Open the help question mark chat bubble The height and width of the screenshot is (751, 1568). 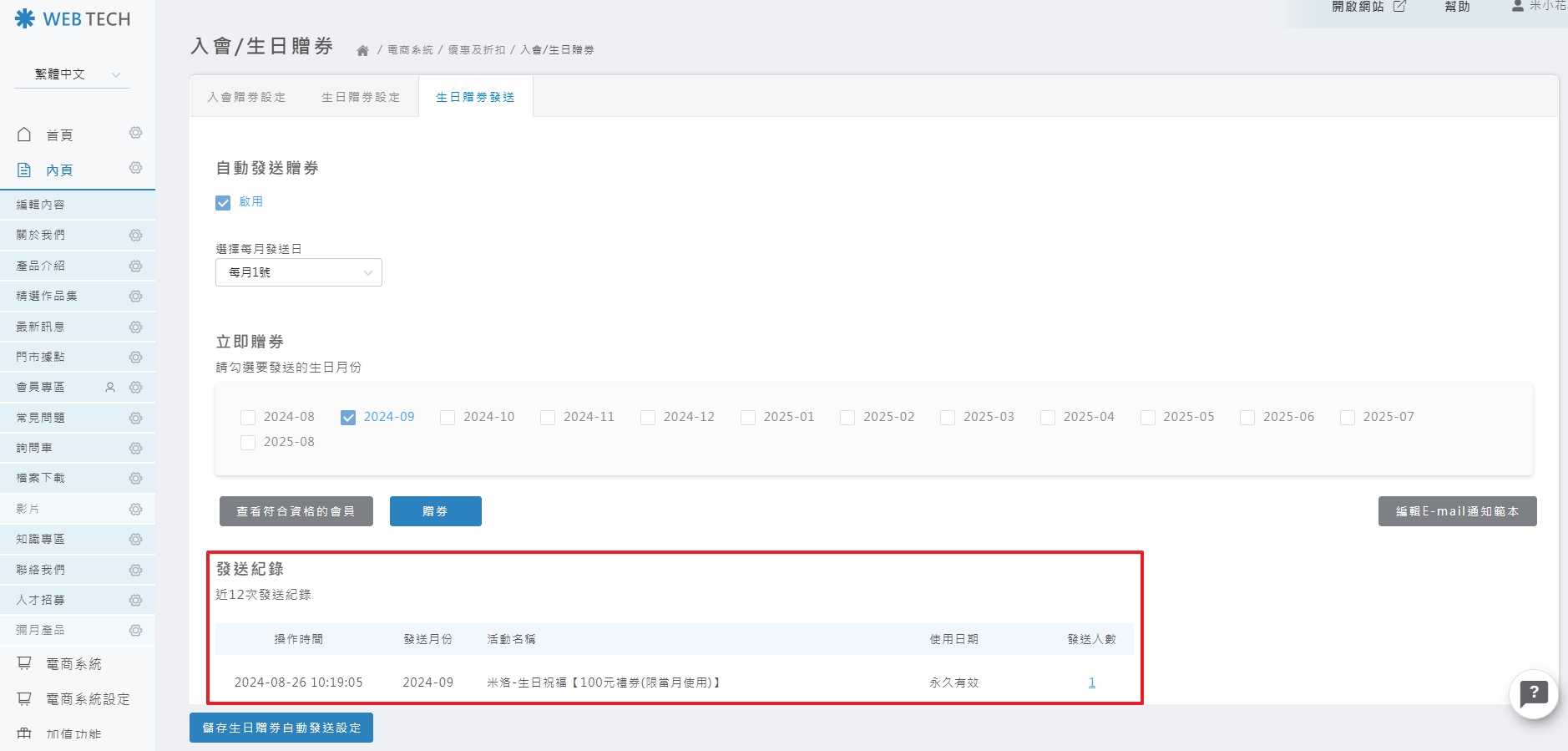coord(1533,694)
